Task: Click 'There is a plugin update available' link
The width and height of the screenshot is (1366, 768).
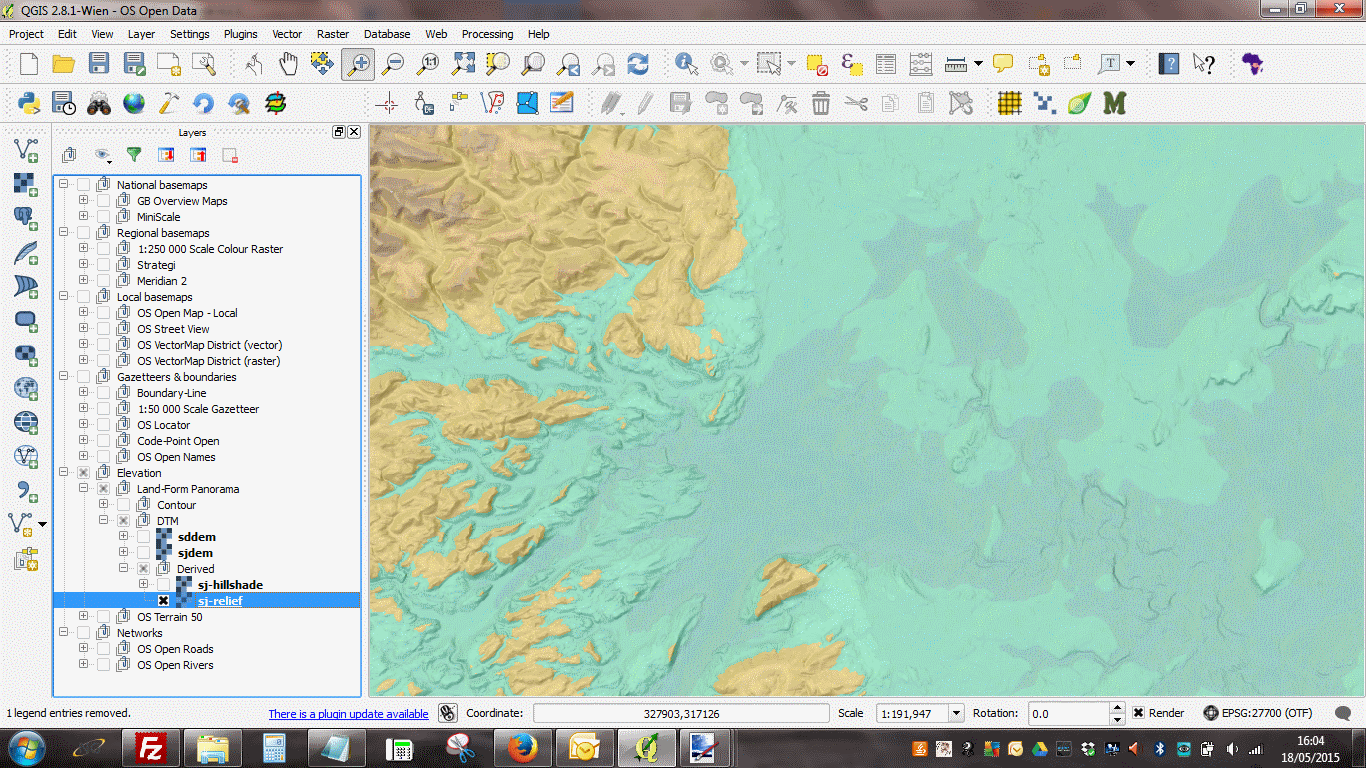Action: pos(348,714)
